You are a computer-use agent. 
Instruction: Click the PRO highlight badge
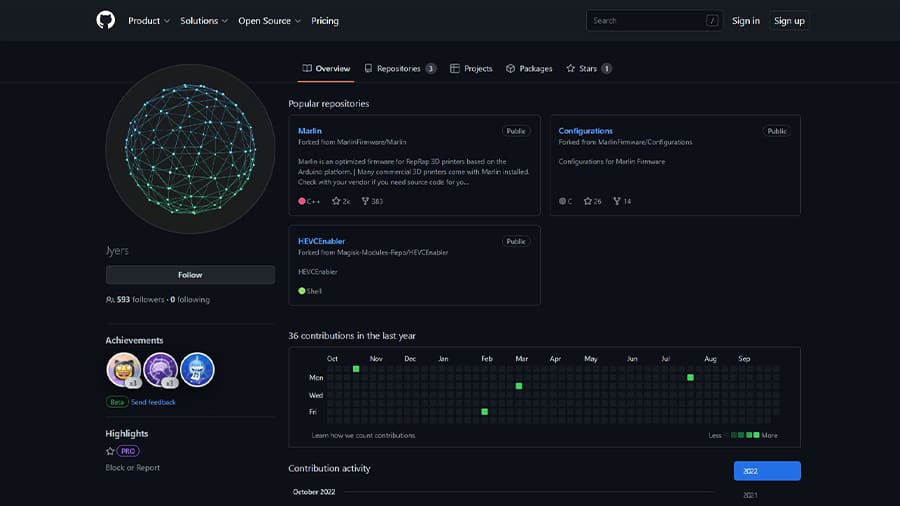pos(128,451)
